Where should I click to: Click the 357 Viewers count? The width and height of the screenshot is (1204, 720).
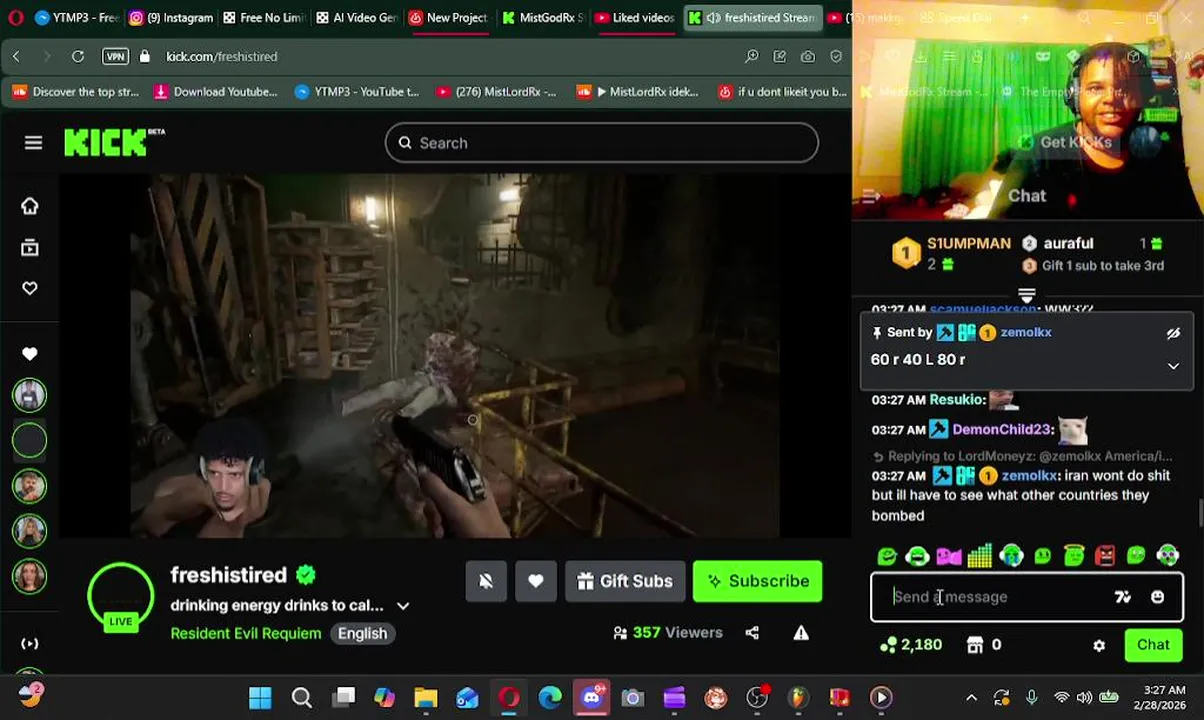coord(667,633)
